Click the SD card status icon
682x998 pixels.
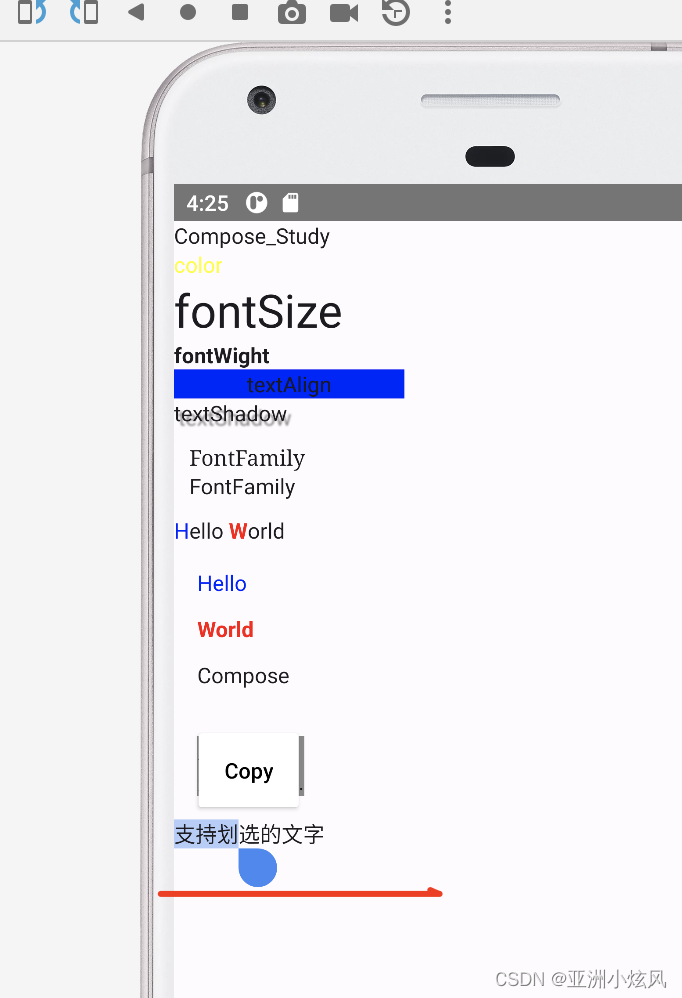291,202
